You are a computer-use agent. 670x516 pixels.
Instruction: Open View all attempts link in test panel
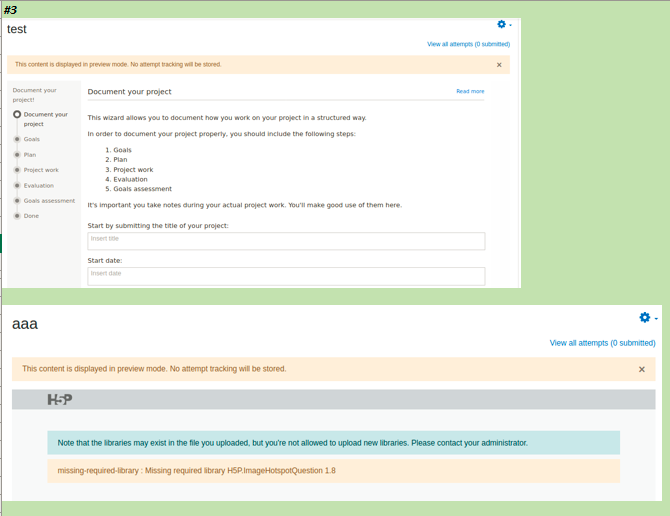coord(468,44)
